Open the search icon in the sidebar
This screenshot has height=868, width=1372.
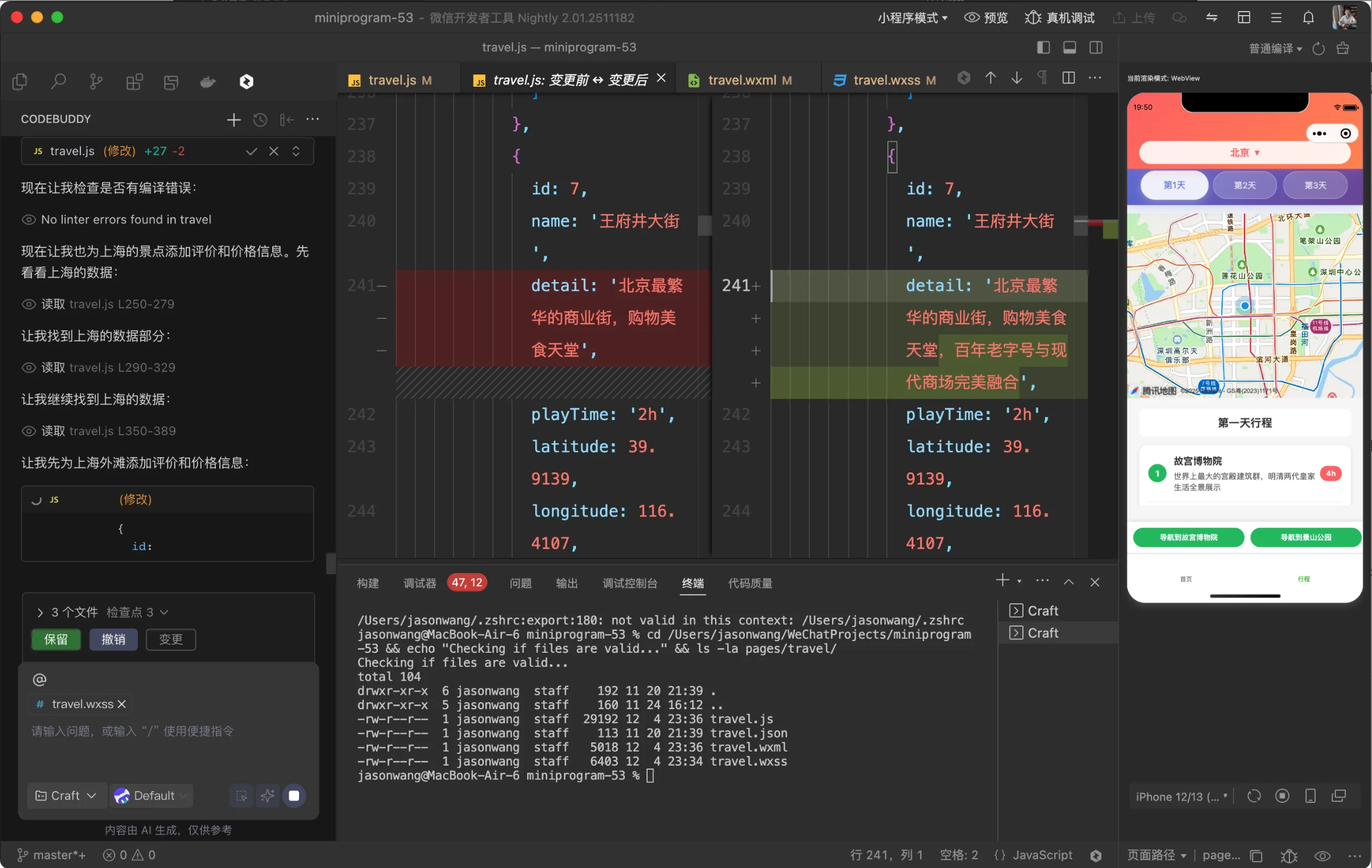coord(58,82)
